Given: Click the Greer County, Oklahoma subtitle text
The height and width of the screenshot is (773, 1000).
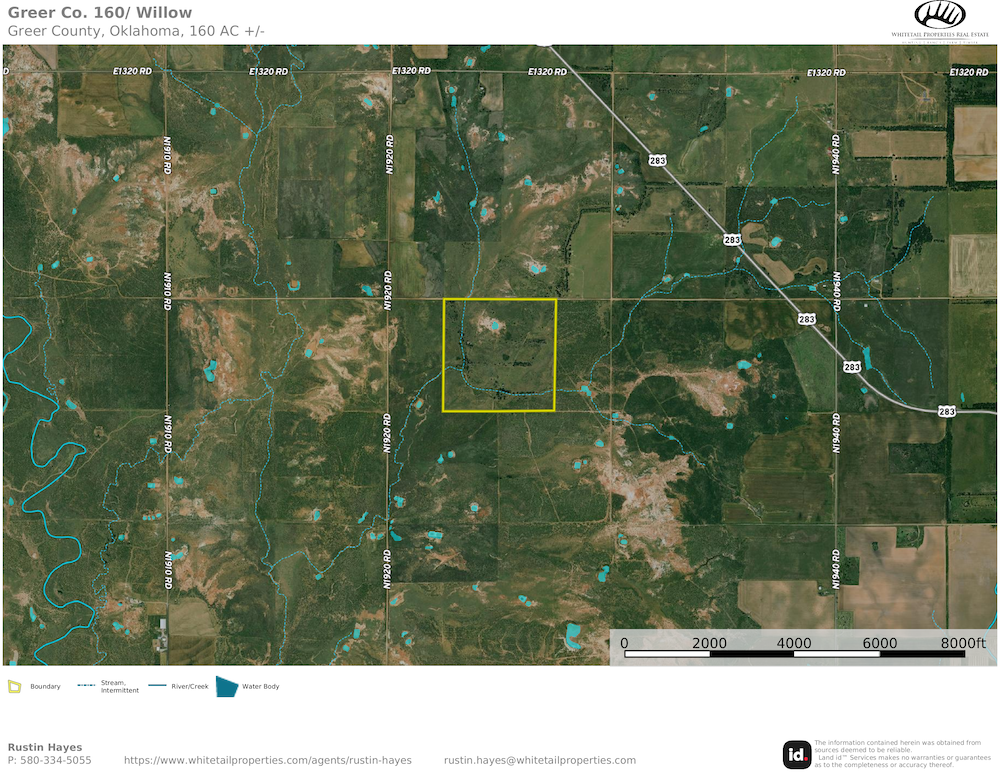Looking at the screenshot, I should click(136, 30).
